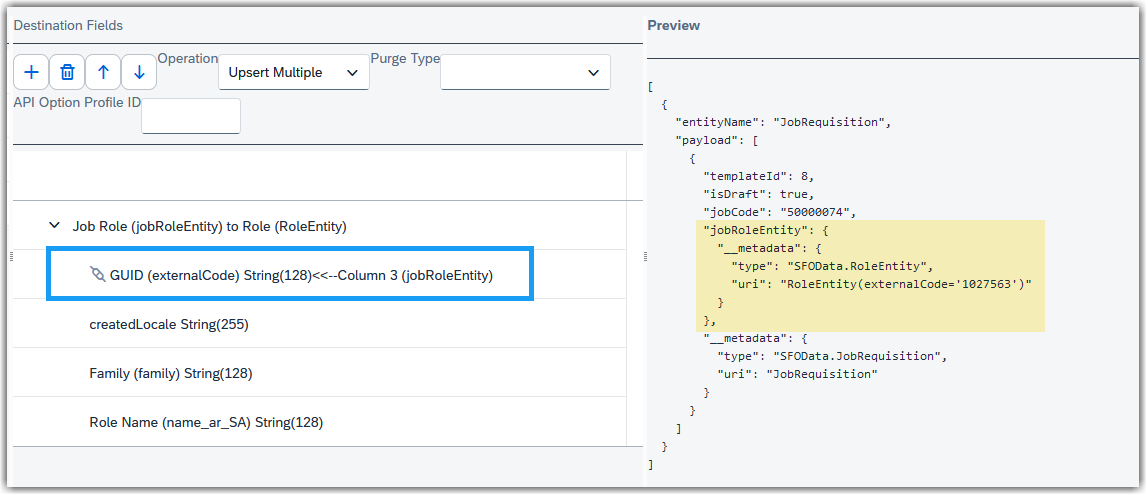Click the entityName JobRequisition line
The height and width of the screenshot is (495, 1147).
tap(783, 122)
